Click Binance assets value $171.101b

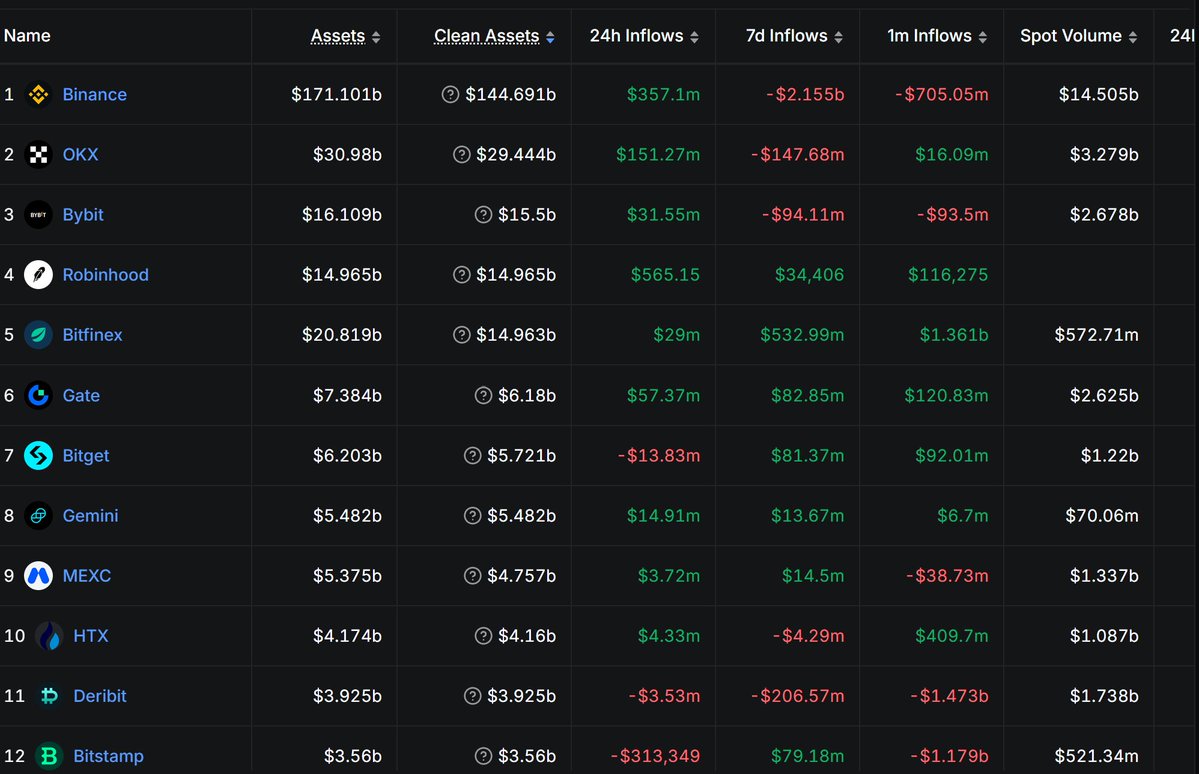point(336,94)
